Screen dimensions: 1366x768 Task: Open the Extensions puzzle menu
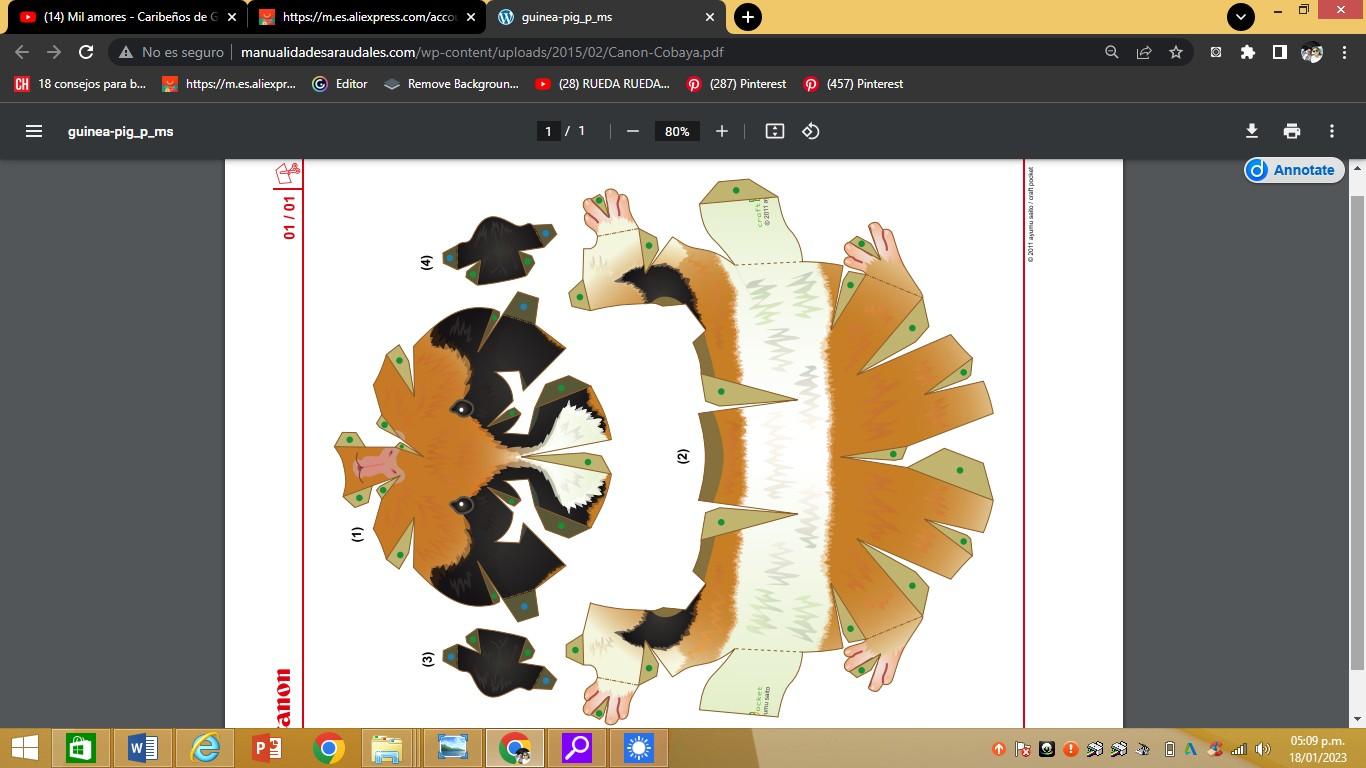pyautogui.click(x=1248, y=52)
